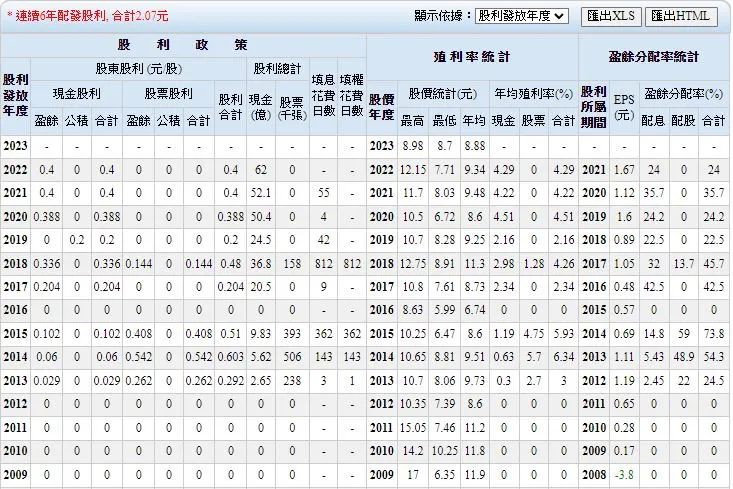Viewport: 733px width, 489px height.
Task: Click the red note 連續6年配發股利, 合計2.07元
Action: (87, 16)
